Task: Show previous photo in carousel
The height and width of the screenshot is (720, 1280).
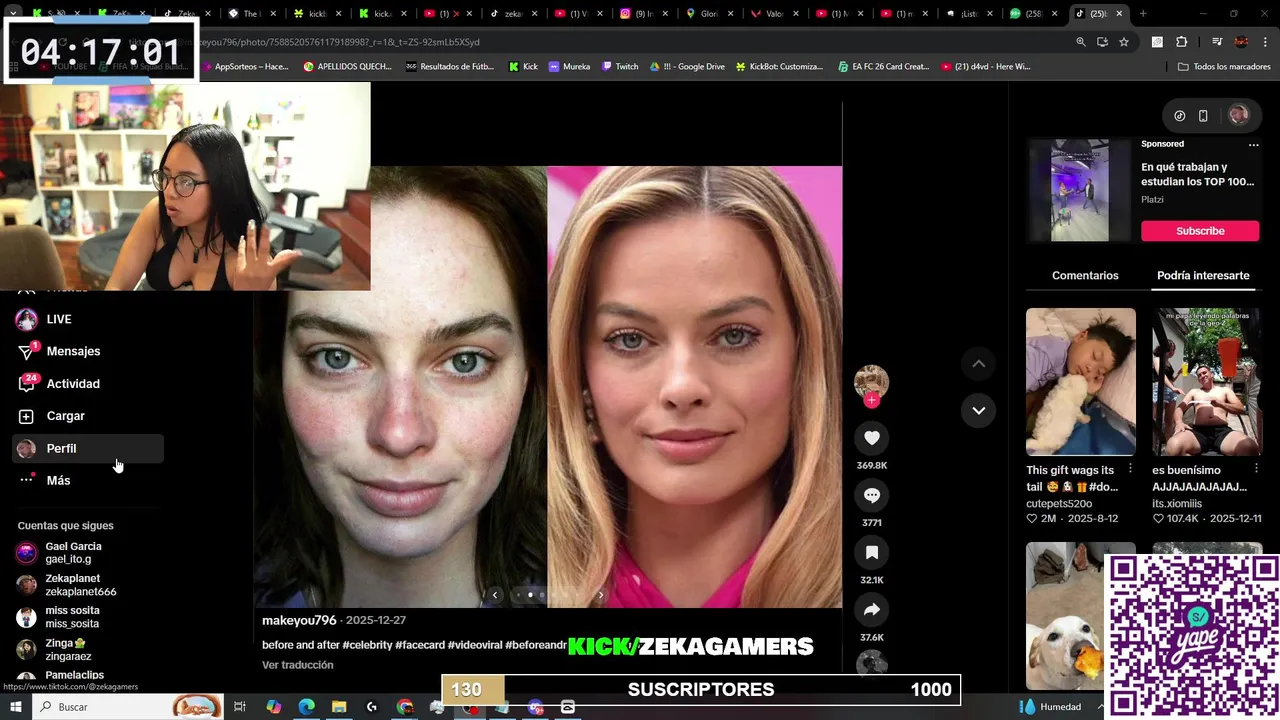Action: (x=495, y=595)
